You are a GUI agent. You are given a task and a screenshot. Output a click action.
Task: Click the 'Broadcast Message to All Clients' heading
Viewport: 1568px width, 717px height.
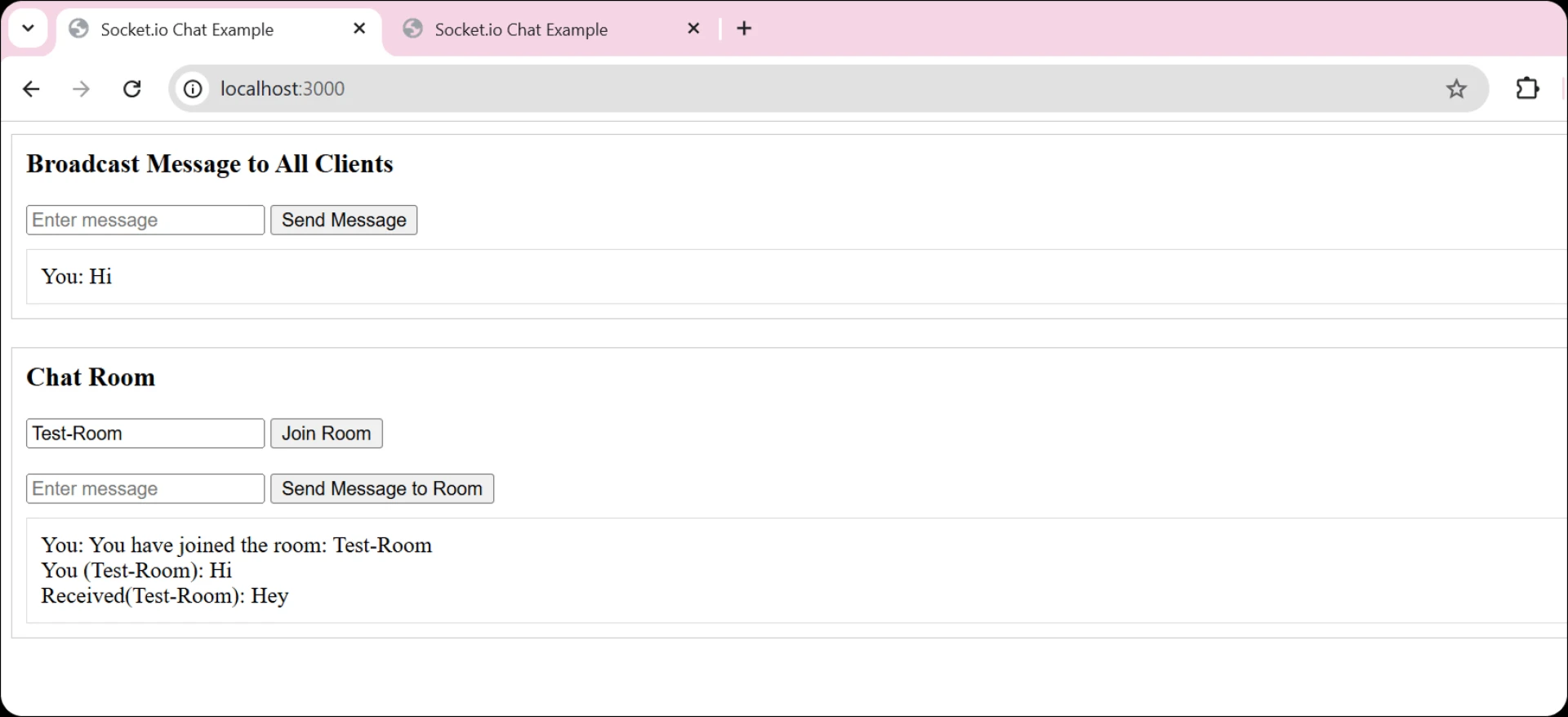(x=210, y=164)
